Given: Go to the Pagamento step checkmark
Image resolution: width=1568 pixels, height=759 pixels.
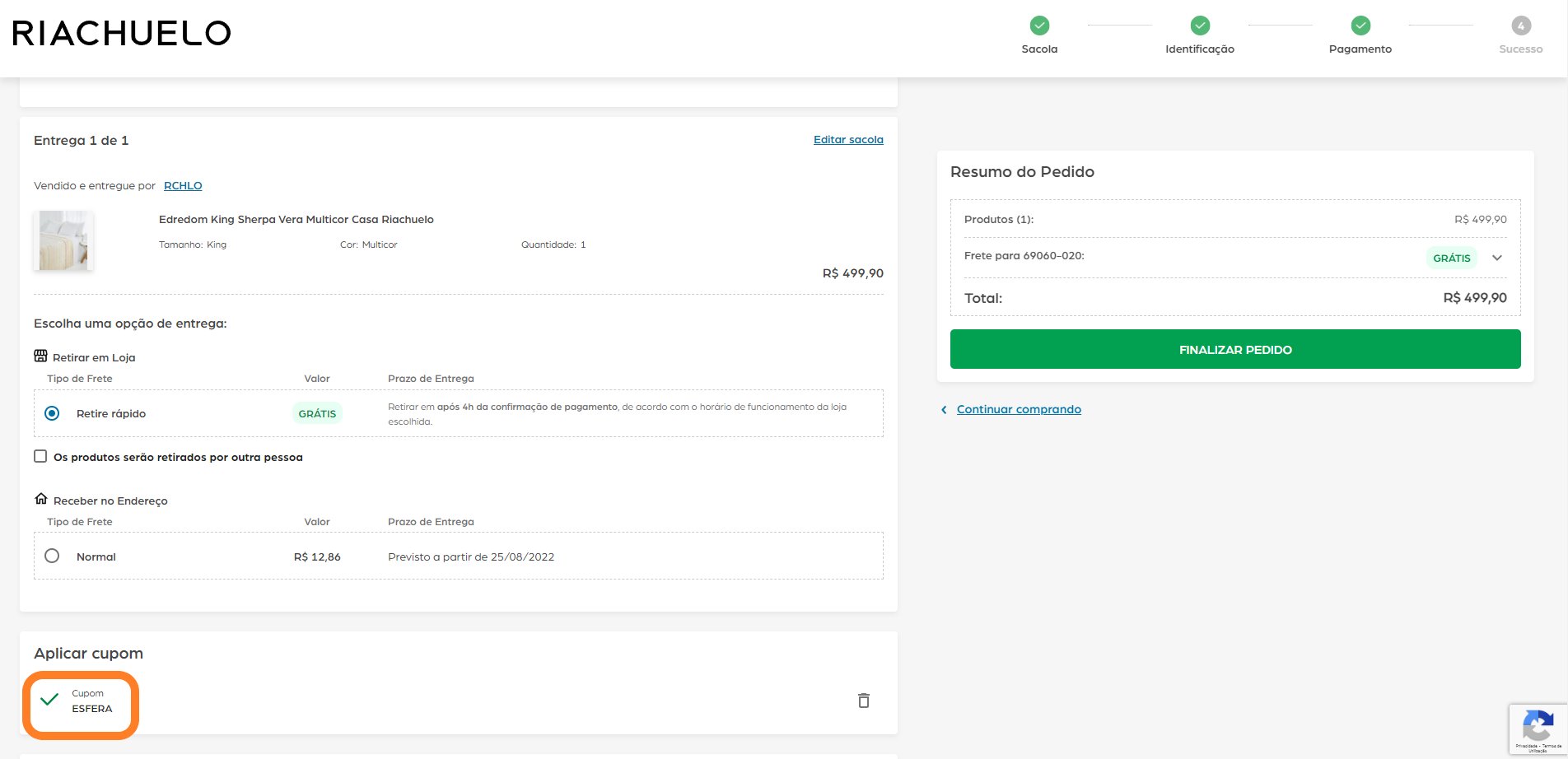Looking at the screenshot, I should click(x=1360, y=26).
